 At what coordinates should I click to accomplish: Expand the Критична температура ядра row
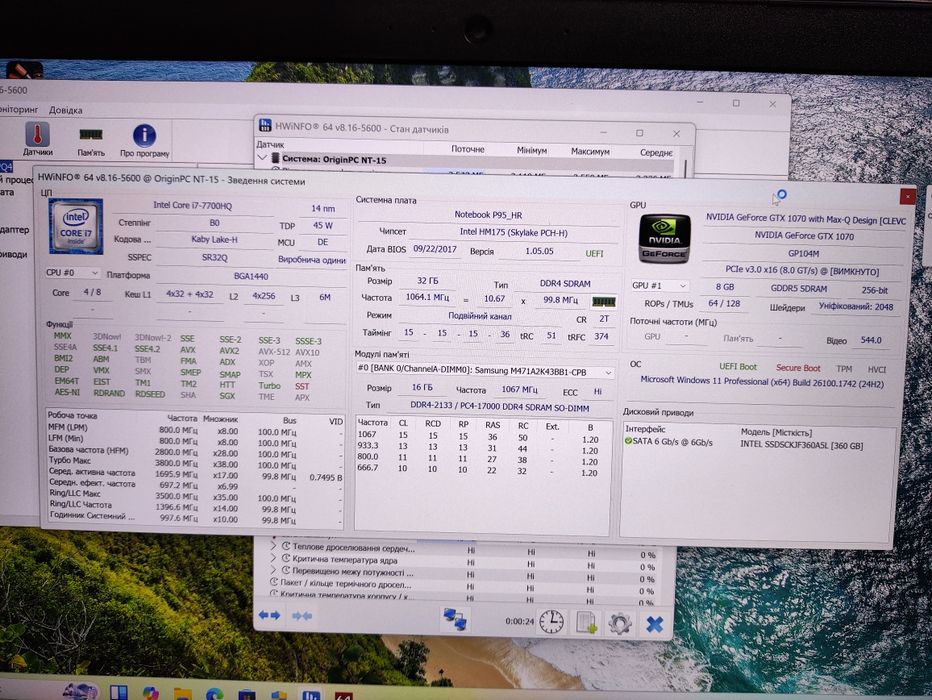[x=274, y=558]
